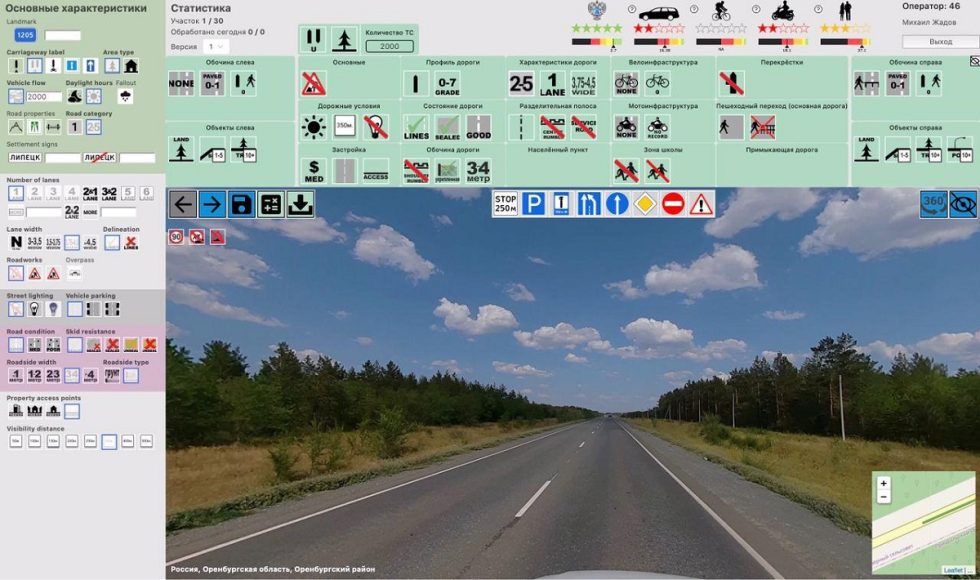Select the No Entry road sign
The image size is (980, 580).
[673, 204]
